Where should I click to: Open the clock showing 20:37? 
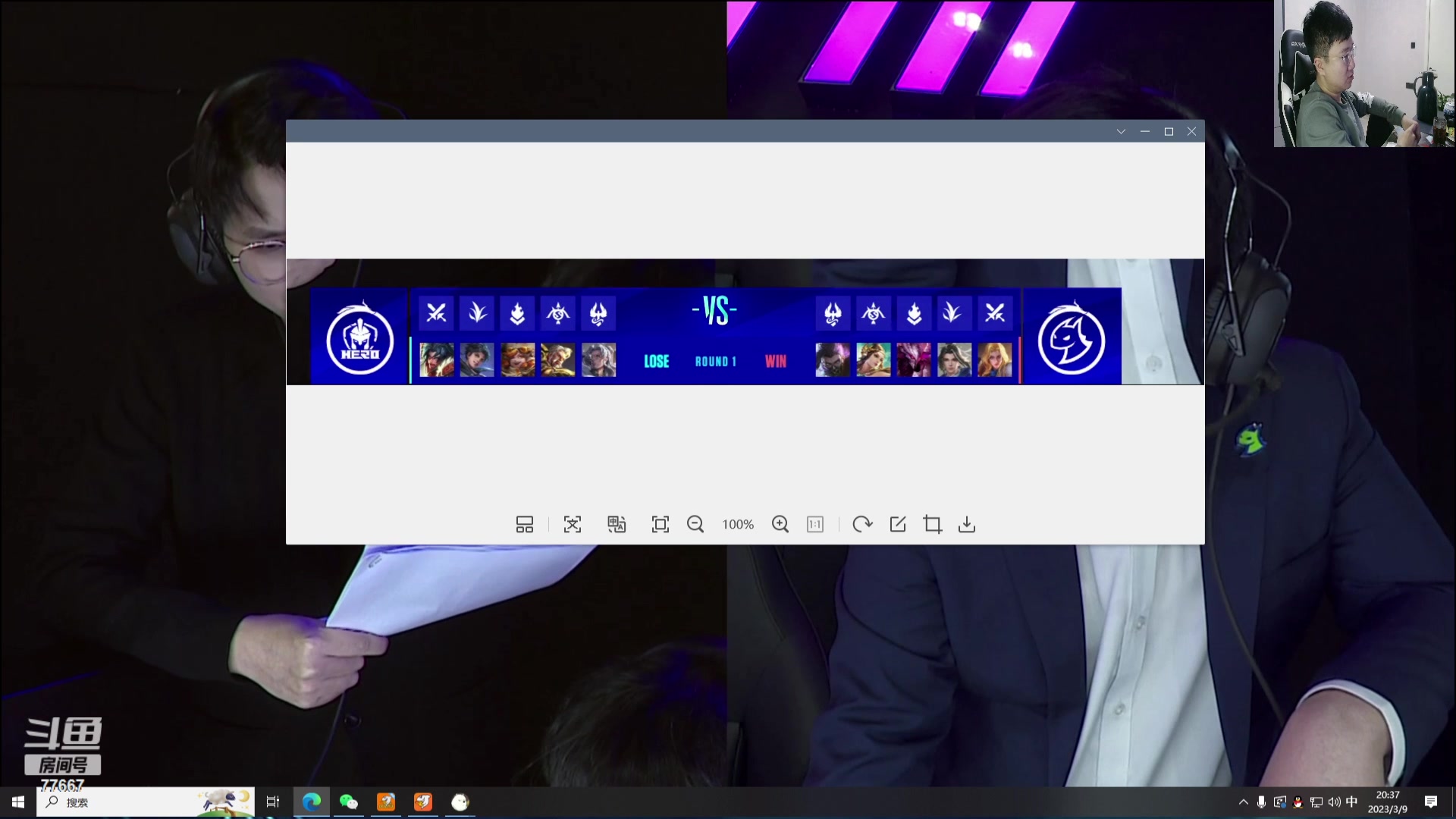(x=1388, y=802)
